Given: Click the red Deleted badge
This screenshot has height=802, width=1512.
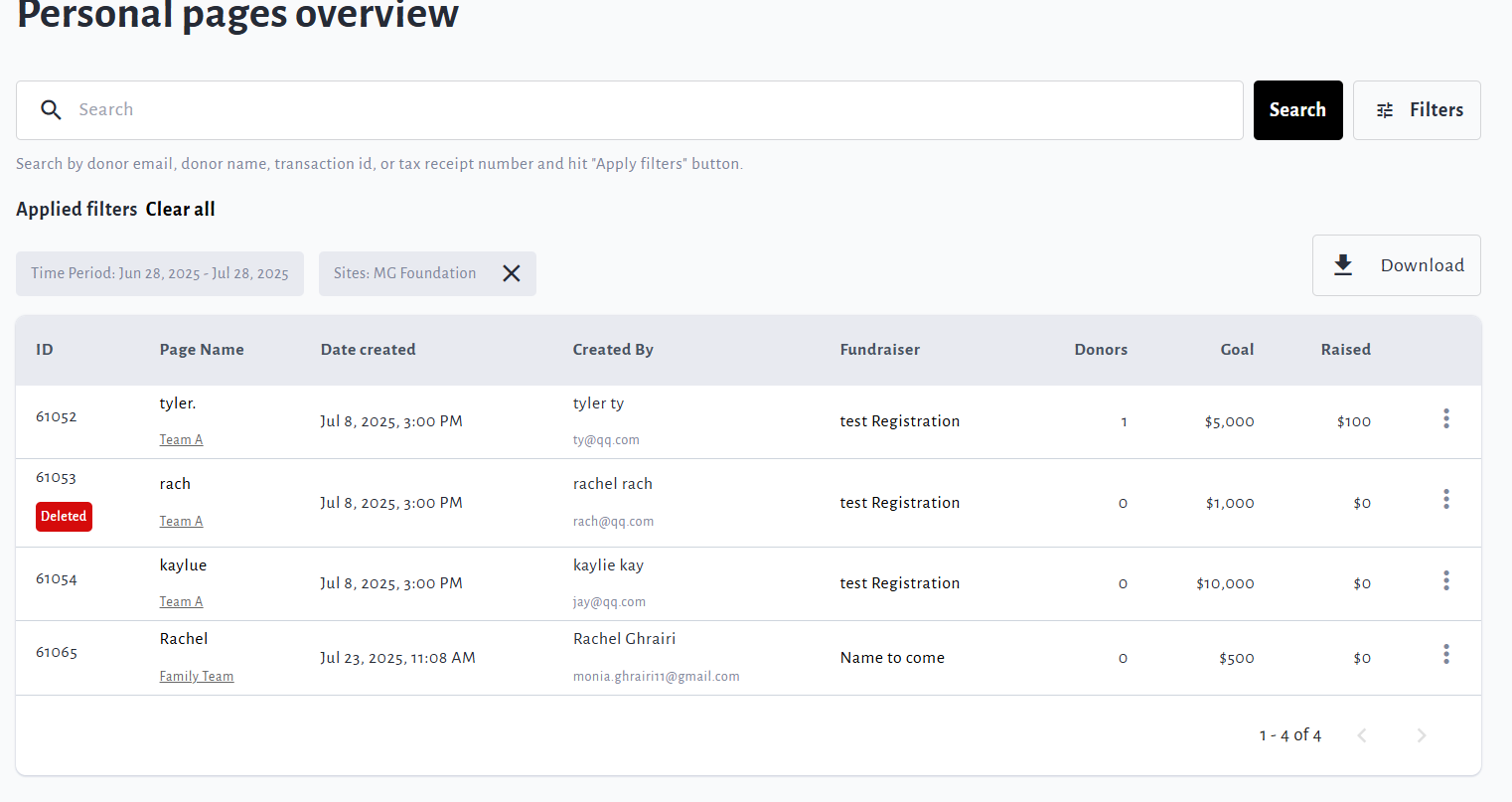Looking at the screenshot, I should (x=64, y=517).
